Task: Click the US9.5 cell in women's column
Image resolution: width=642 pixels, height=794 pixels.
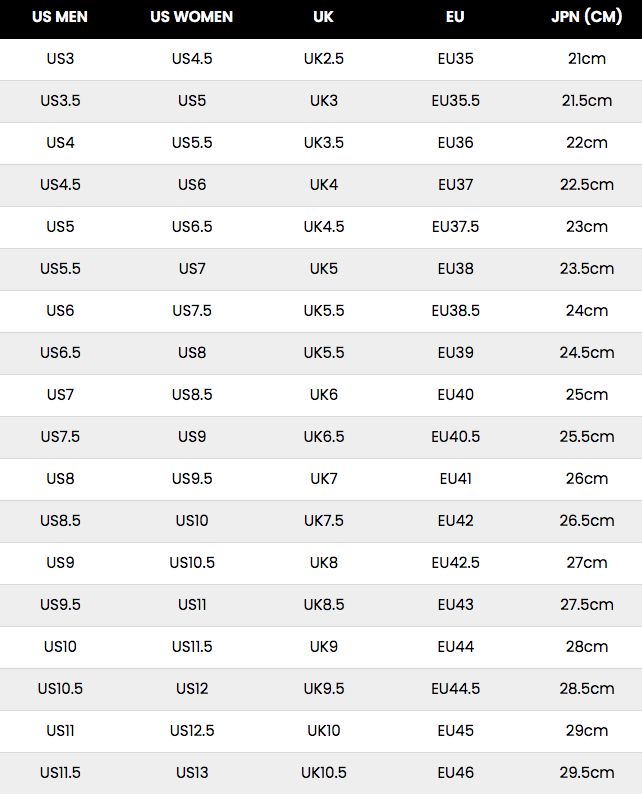Action: [x=192, y=479]
